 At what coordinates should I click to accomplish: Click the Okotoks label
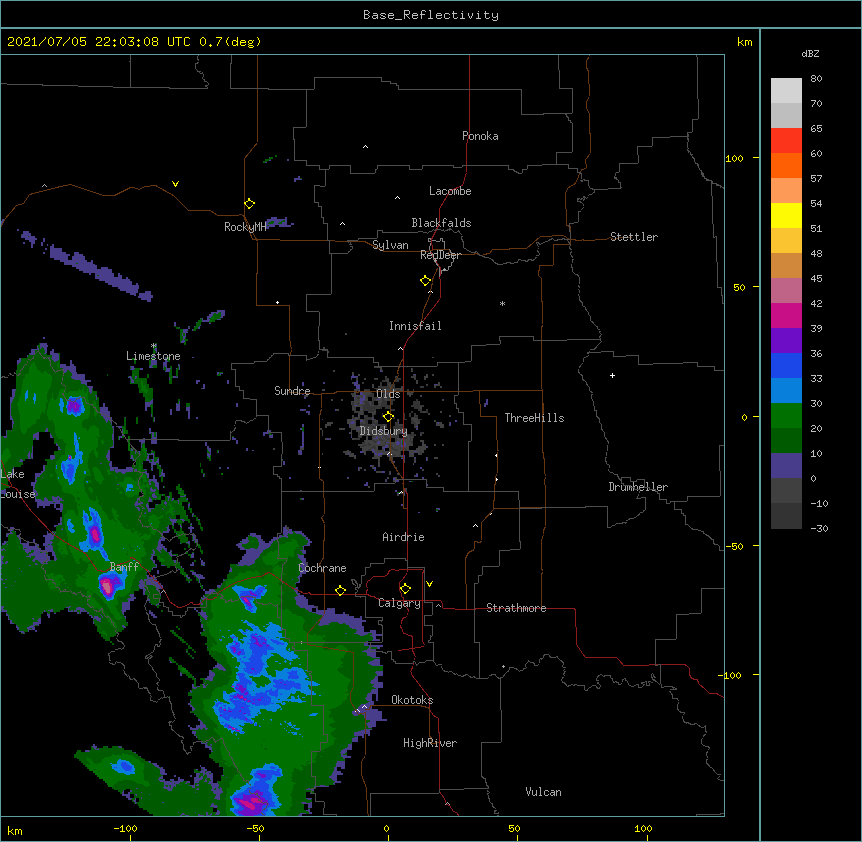point(412,700)
